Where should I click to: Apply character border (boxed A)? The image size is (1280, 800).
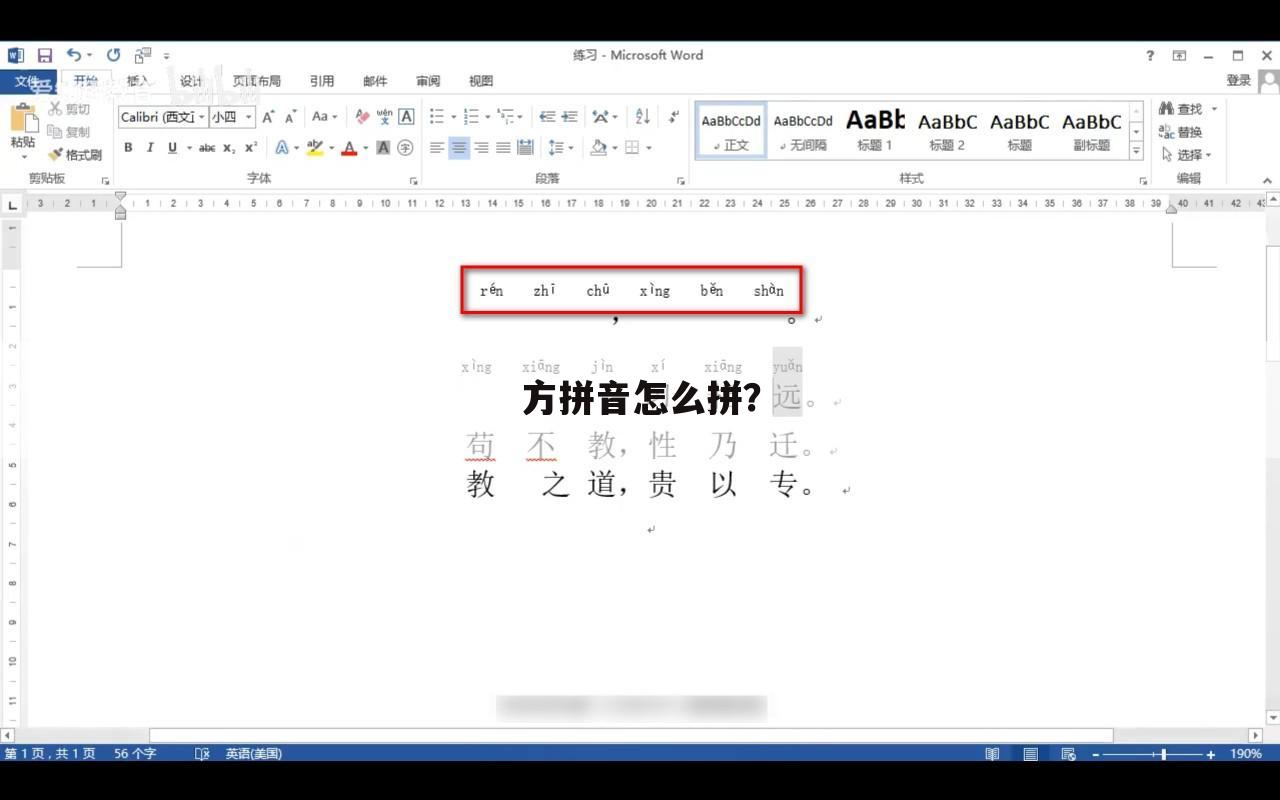tap(406, 117)
